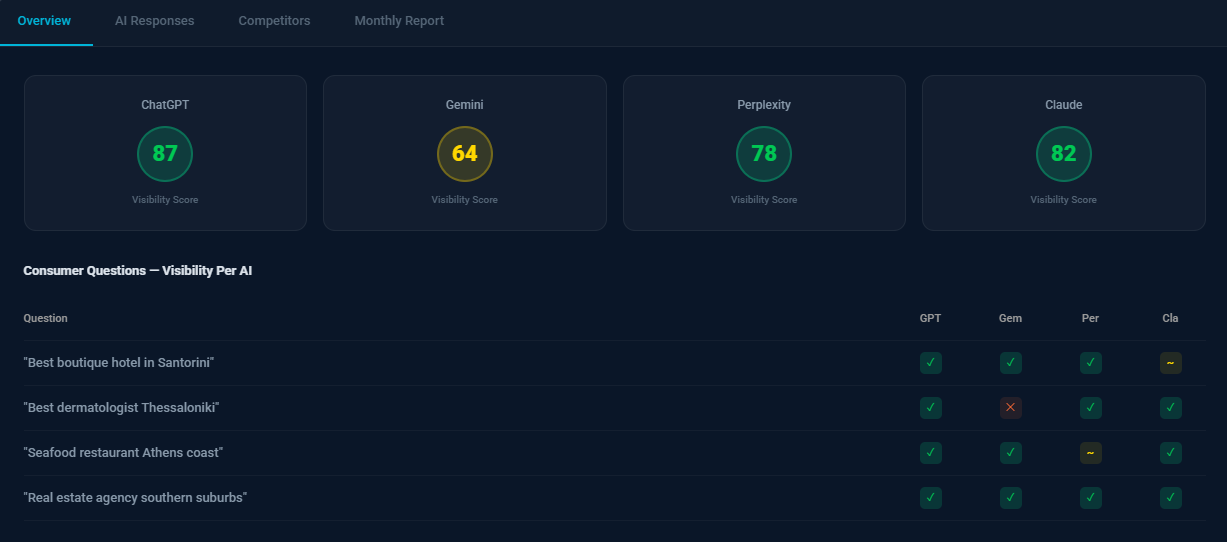Click Per checkmark for Santorini hotel question
This screenshot has width=1227, height=542.
tap(1091, 363)
